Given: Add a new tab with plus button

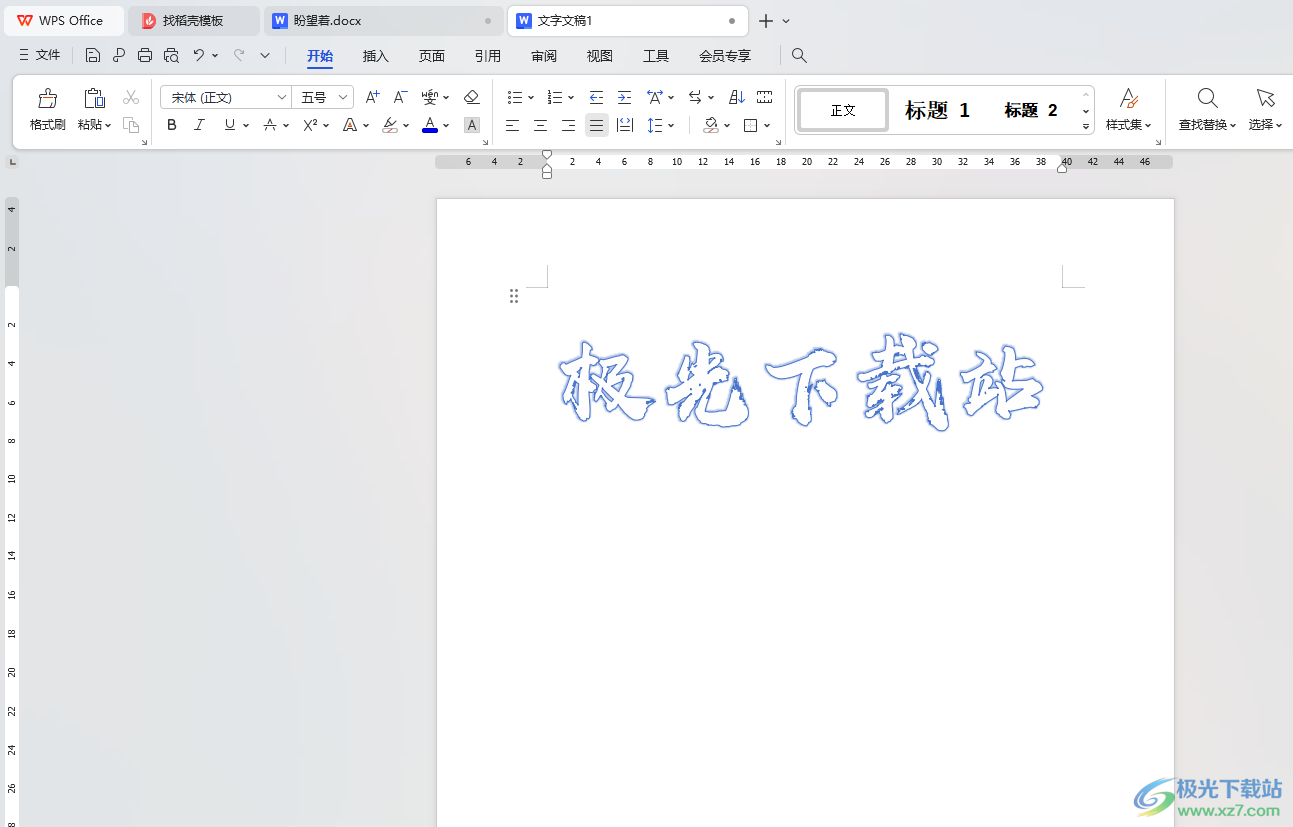Looking at the screenshot, I should click(x=766, y=21).
